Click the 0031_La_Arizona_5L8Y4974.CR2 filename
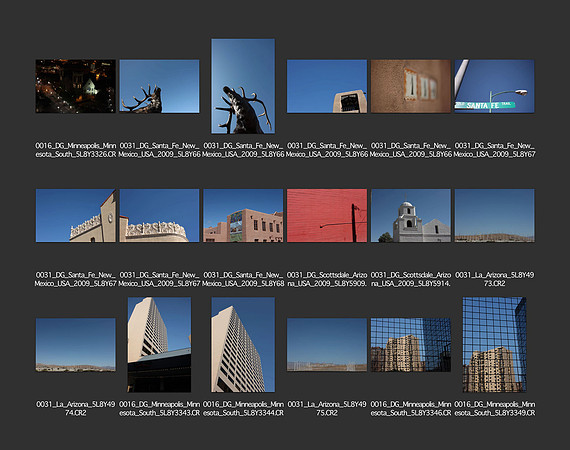The height and width of the screenshot is (450, 570). tap(76, 409)
